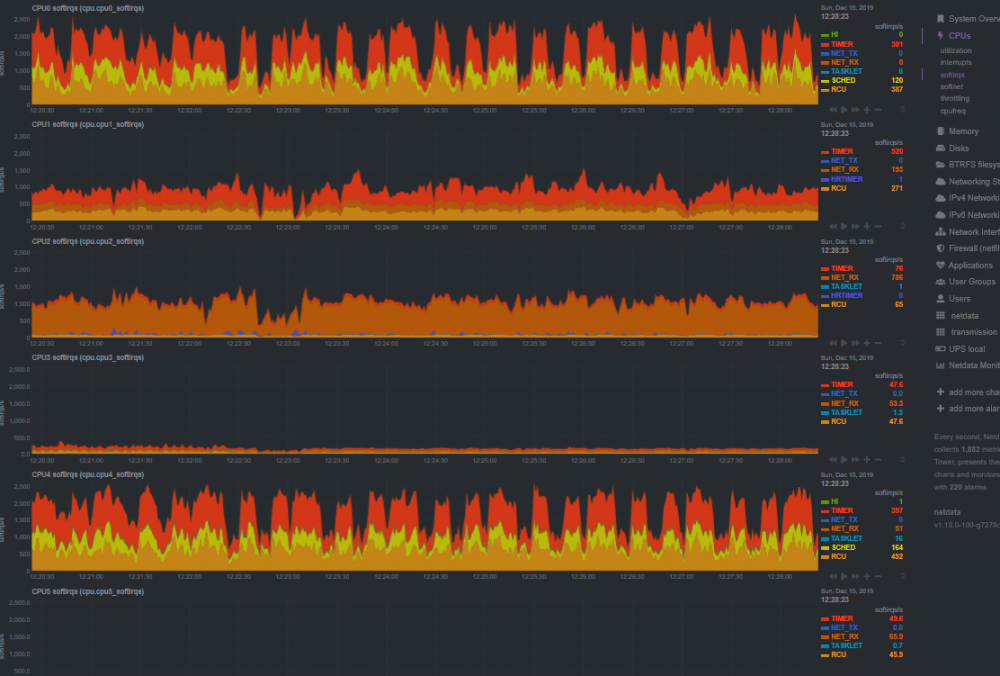
Task: Zoom in CPU1 softirqs chart
Action: (x=867, y=226)
